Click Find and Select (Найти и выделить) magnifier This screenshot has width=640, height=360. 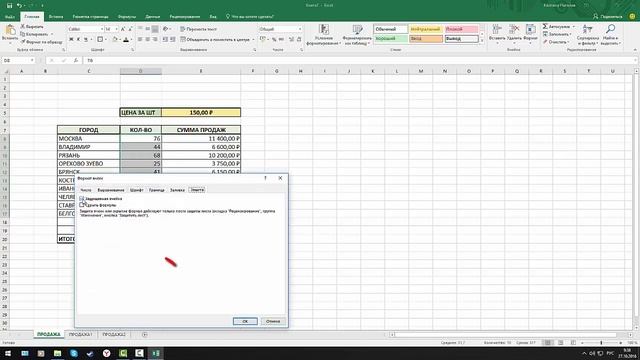(610, 29)
